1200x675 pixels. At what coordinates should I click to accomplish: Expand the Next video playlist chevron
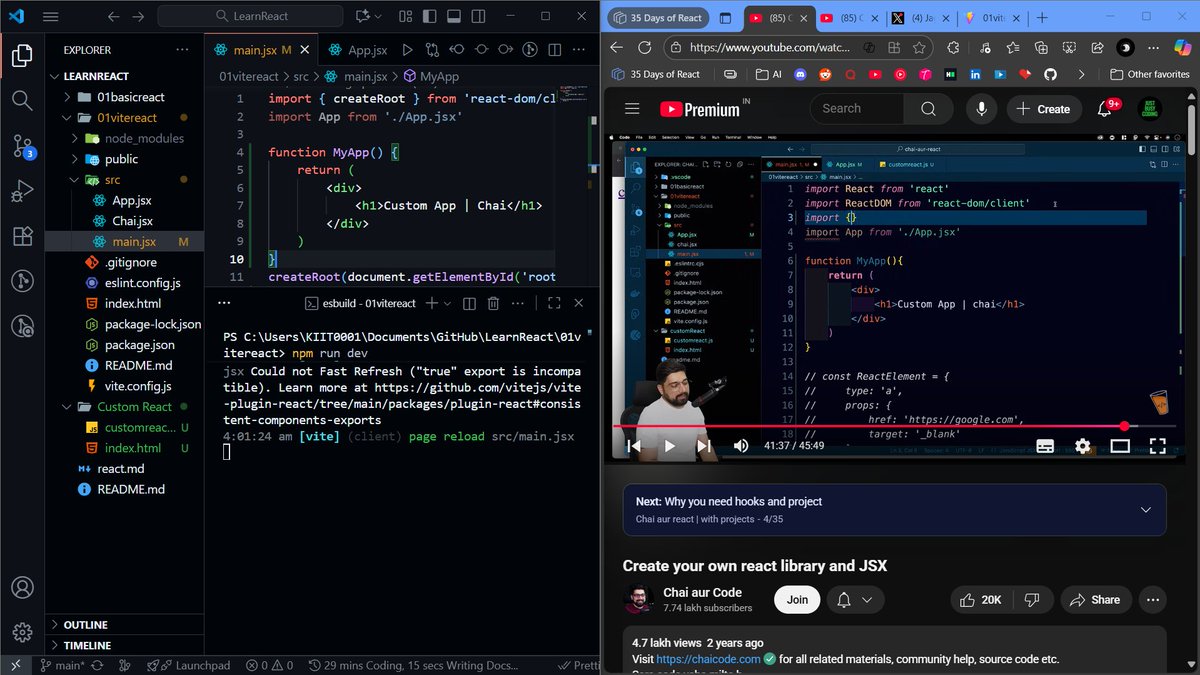[1145, 510]
